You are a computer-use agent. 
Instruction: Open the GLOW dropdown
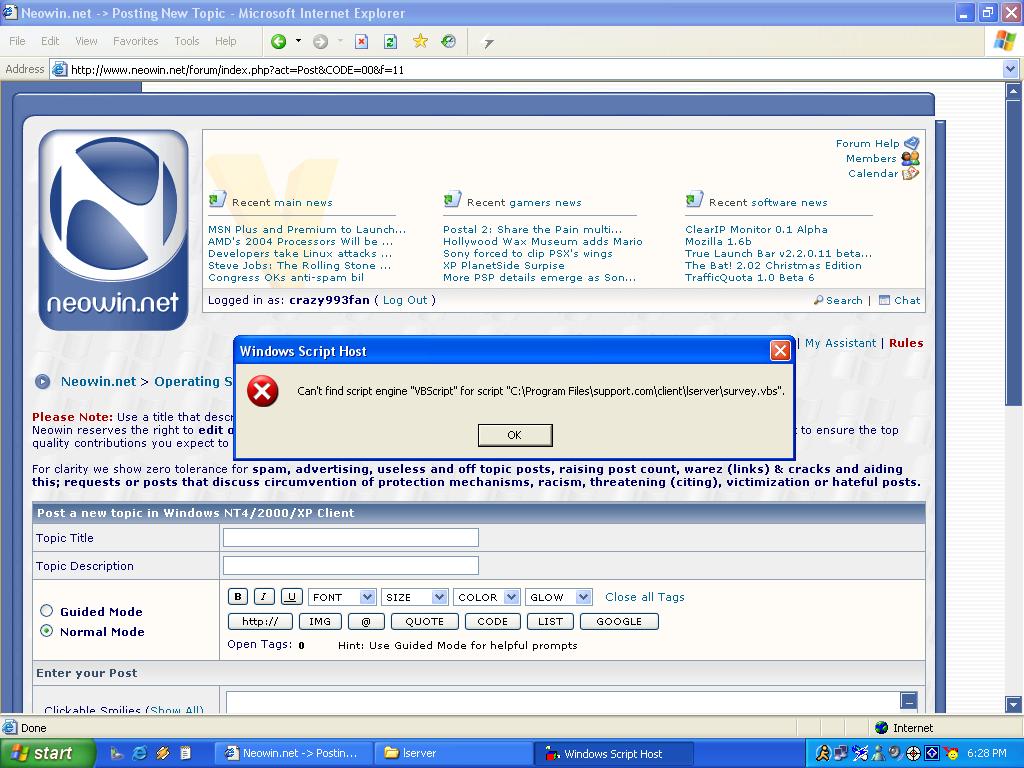[559, 597]
